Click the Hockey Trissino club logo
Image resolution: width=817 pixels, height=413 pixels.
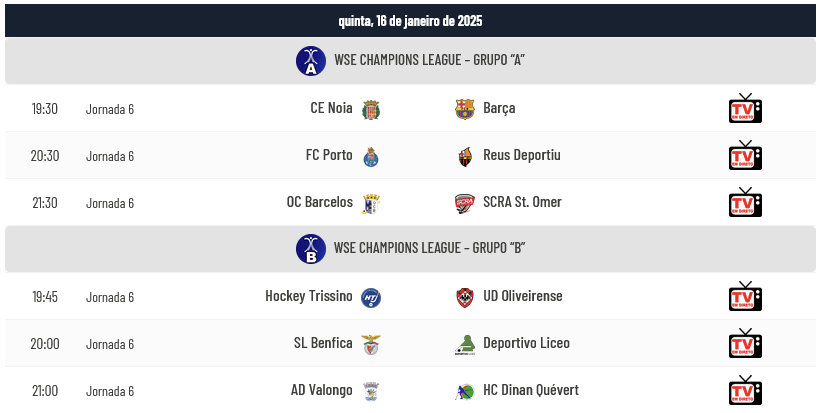pos(371,297)
